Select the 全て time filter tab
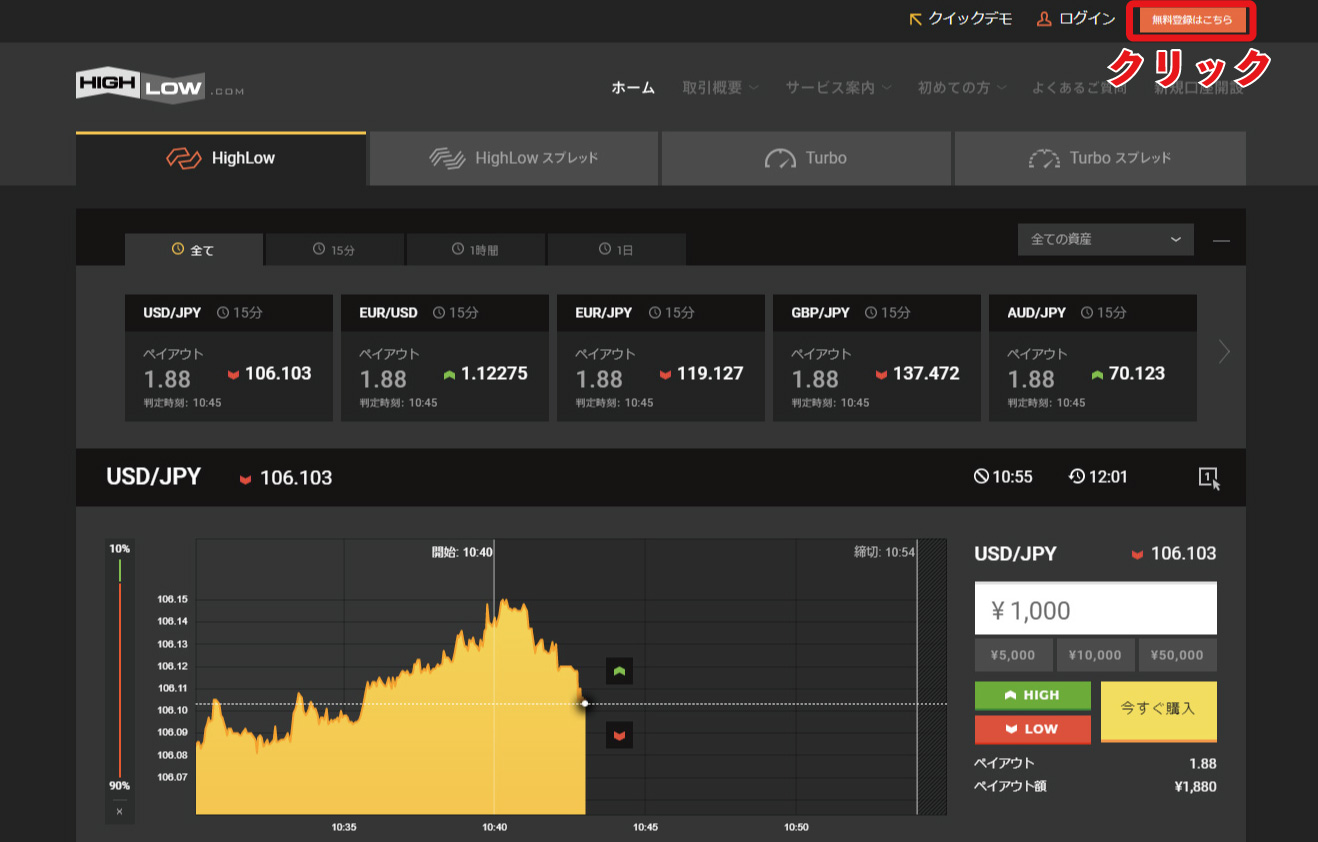Image resolution: width=1318 pixels, height=842 pixels. tap(194, 250)
